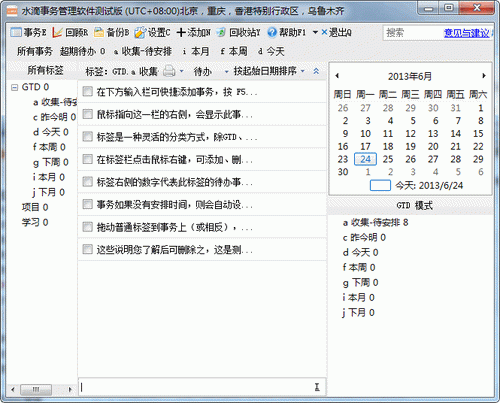This screenshot has height=403, width=500.
Task: Go to next month in calendar
Action: point(484,76)
